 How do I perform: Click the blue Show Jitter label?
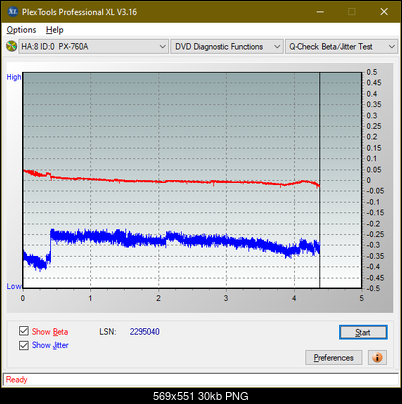pos(50,345)
